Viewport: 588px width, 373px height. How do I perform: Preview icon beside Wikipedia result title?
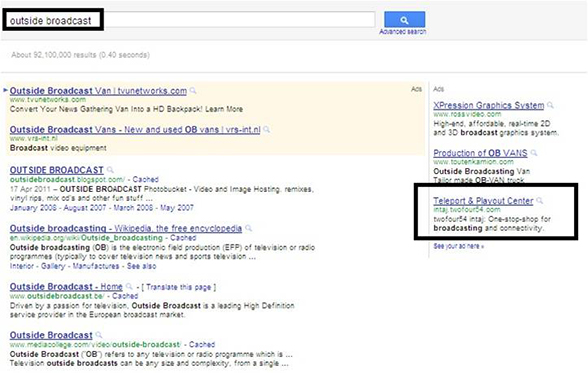[x=248, y=228]
